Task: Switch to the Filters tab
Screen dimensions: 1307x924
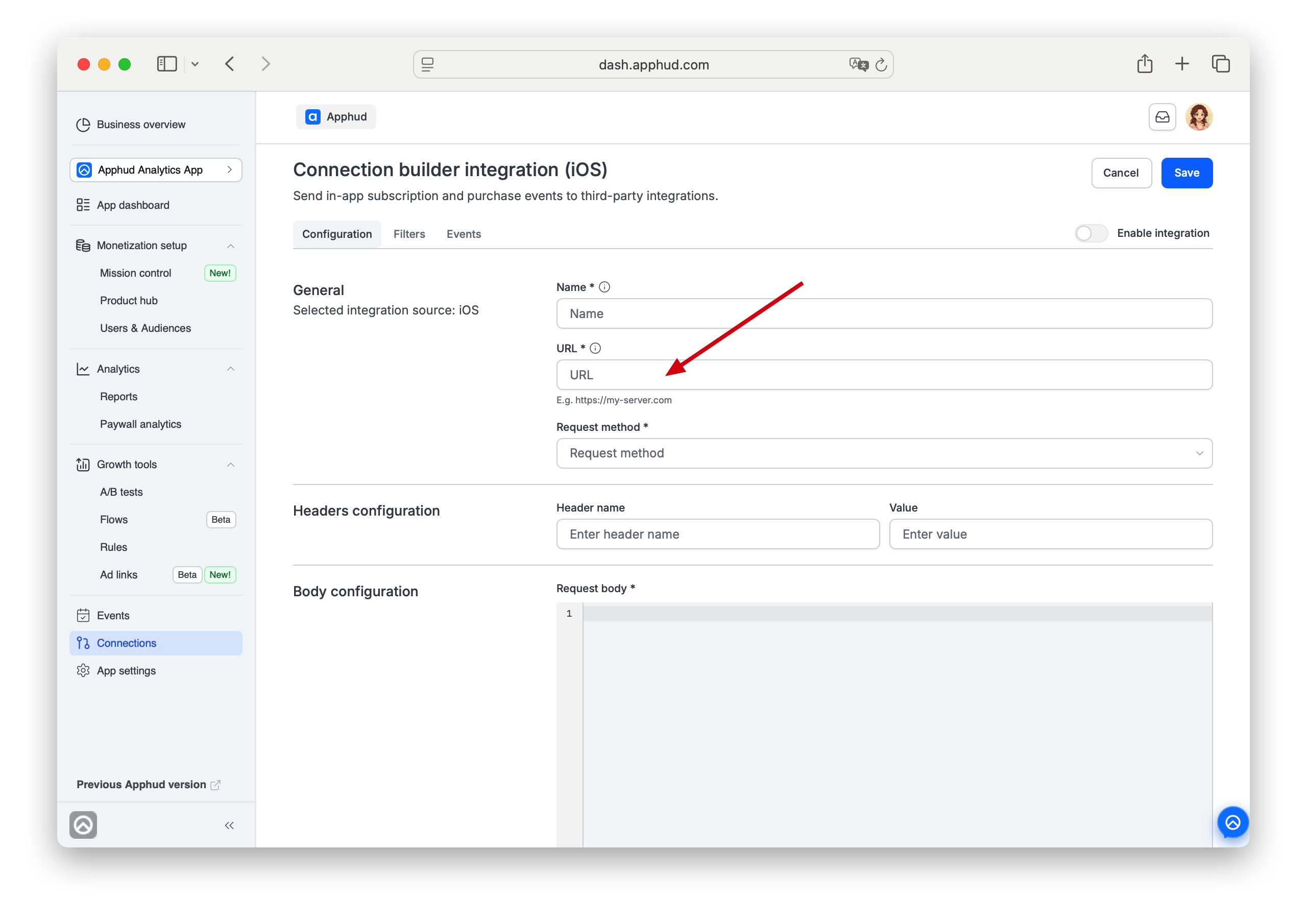Action: coord(409,234)
